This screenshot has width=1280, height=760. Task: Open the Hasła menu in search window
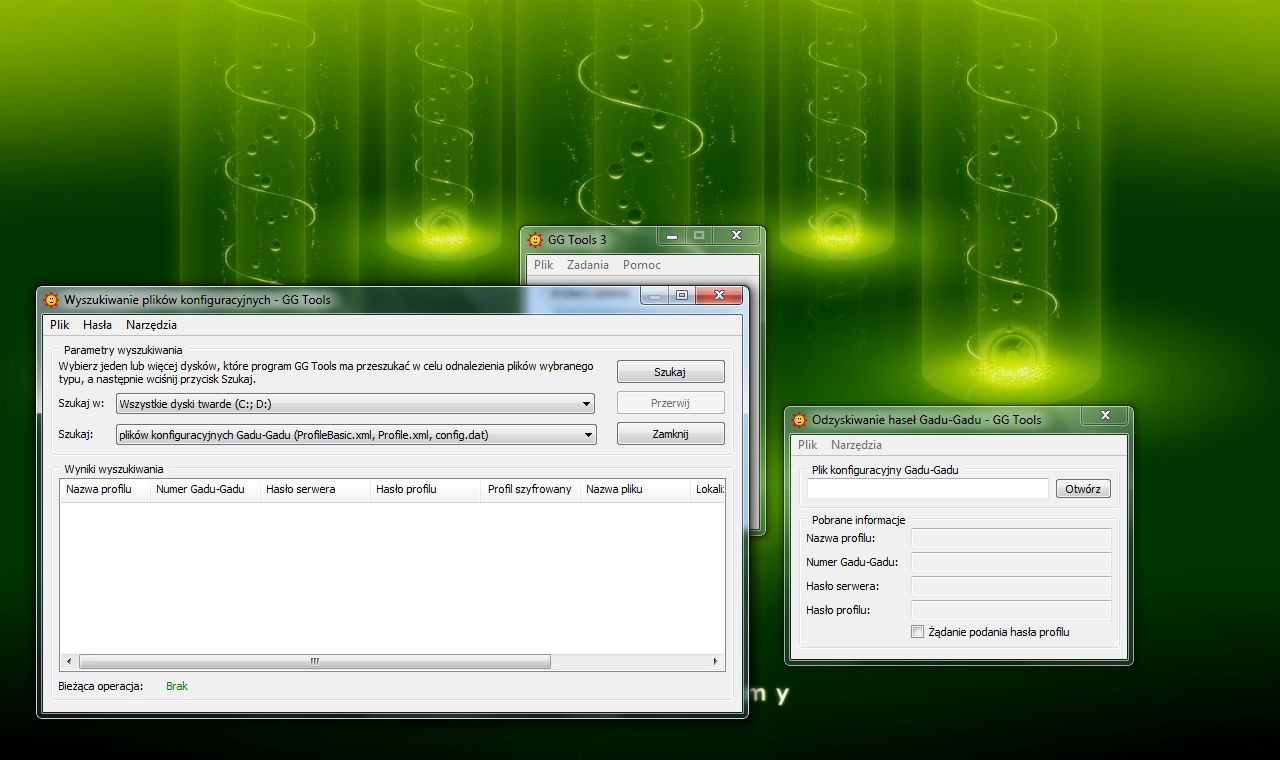click(97, 325)
